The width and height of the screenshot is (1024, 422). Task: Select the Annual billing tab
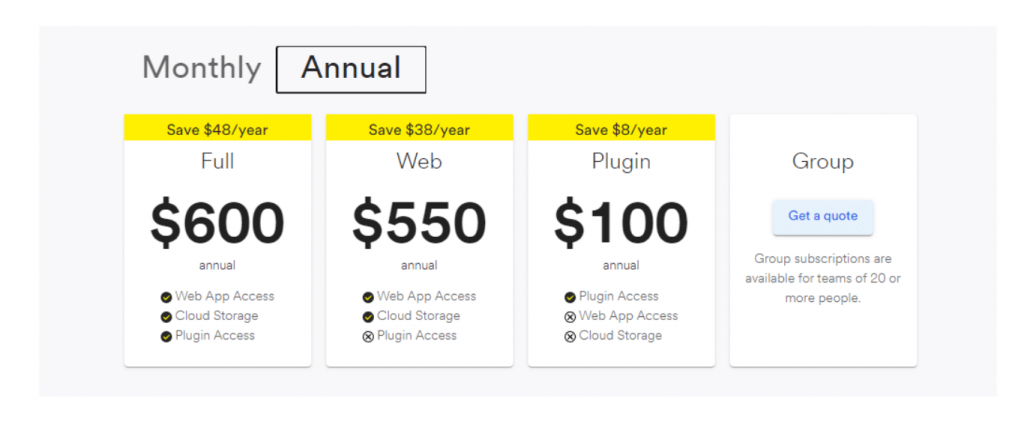click(351, 69)
